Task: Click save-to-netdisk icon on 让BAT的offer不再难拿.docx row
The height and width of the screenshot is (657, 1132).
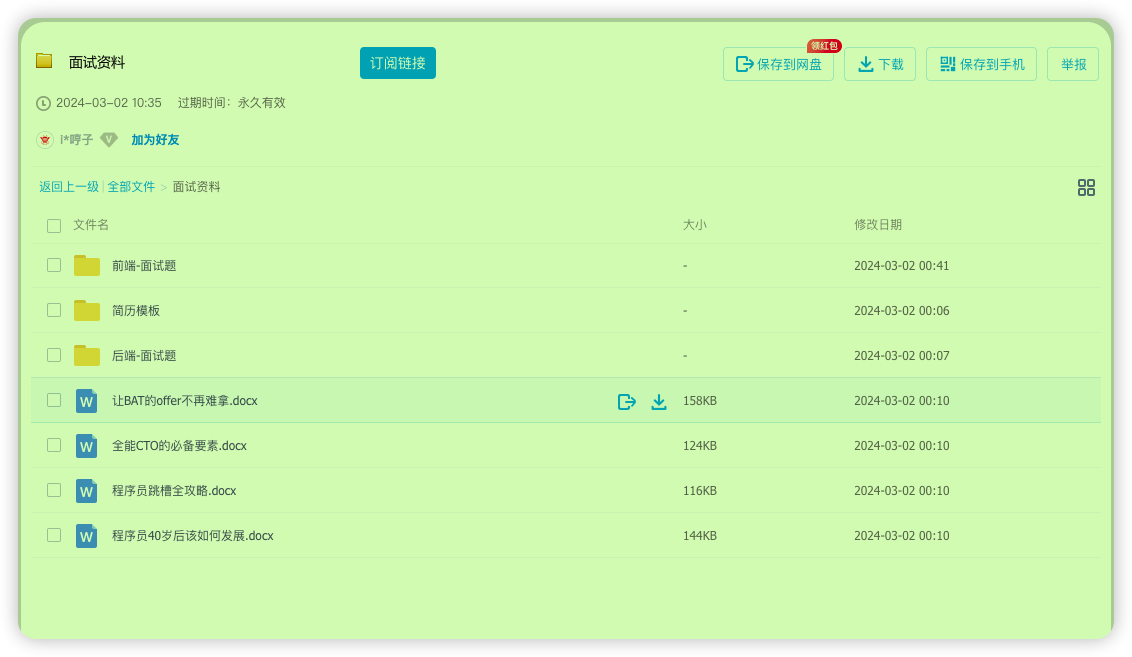Action: point(627,401)
